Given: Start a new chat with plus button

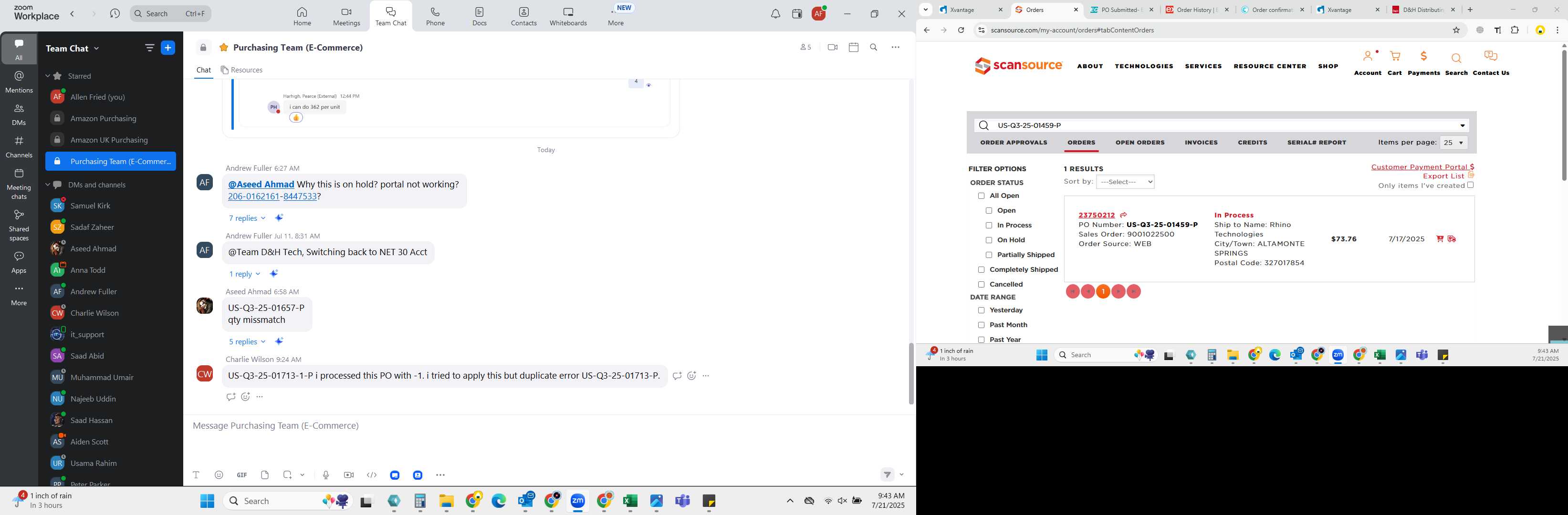Looking at the screenshot, I should (x=168, y=48).
